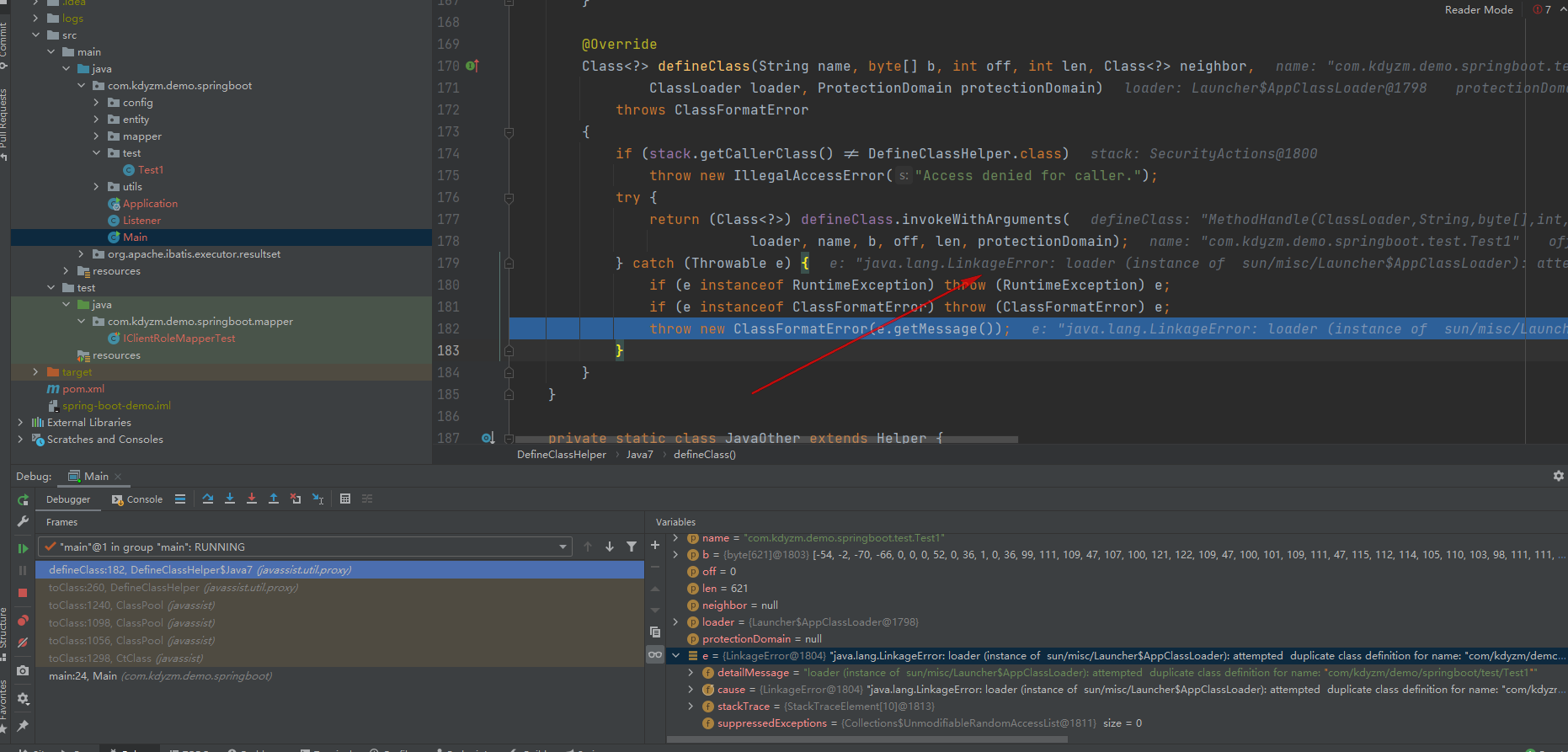This screenshot has width=1568, height=752.
Task: Toggle fold marker at line 179
Action: click(x=509, y=264)
